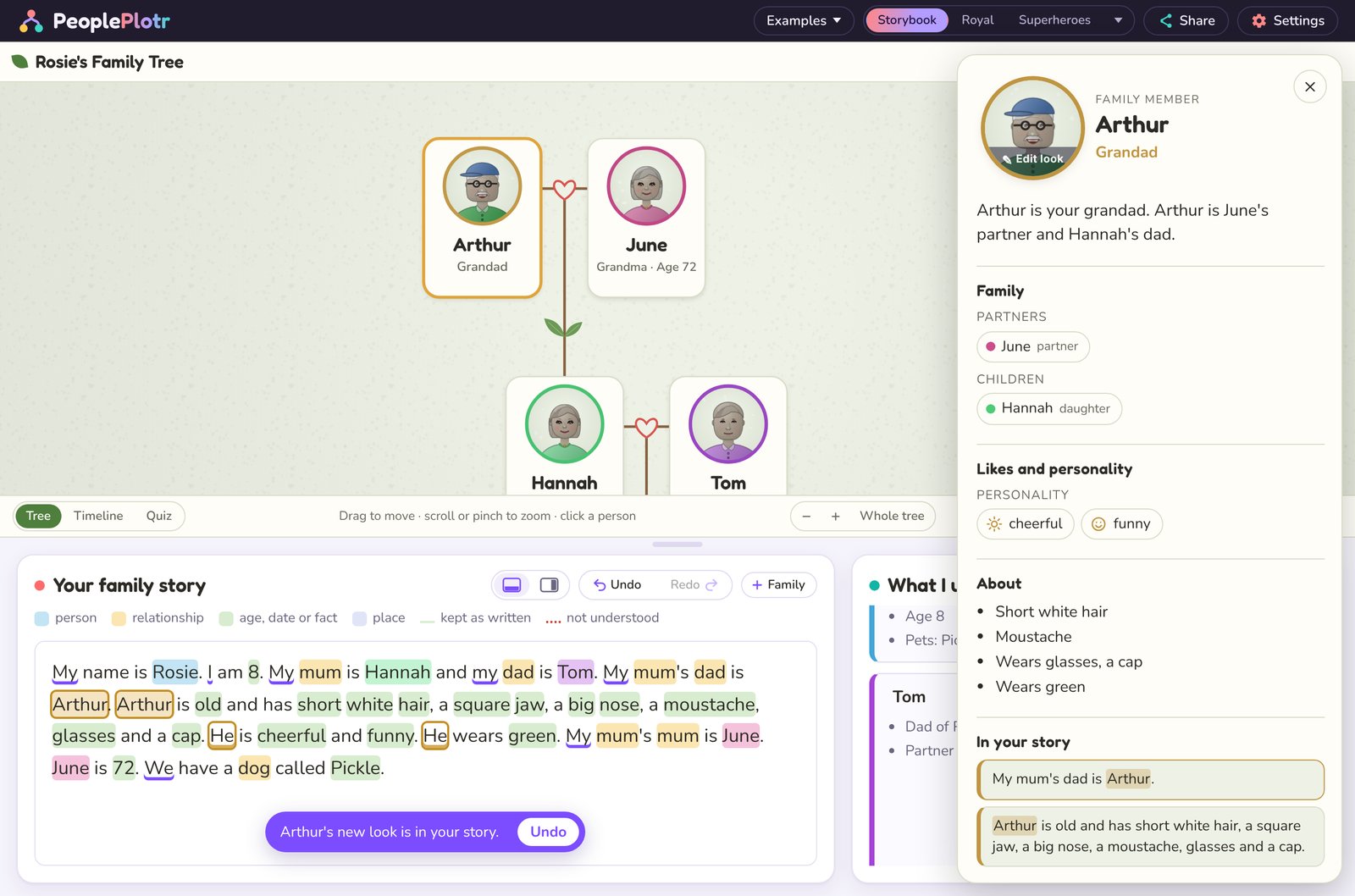Select Arthur's card in the tree
The height and width of the screenshot is (896, 1355).
pos(482,218)
